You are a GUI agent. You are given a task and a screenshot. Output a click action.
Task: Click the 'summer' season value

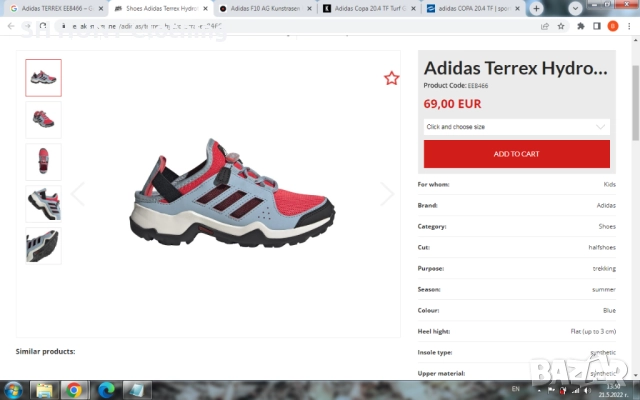(x=604, y=289)
